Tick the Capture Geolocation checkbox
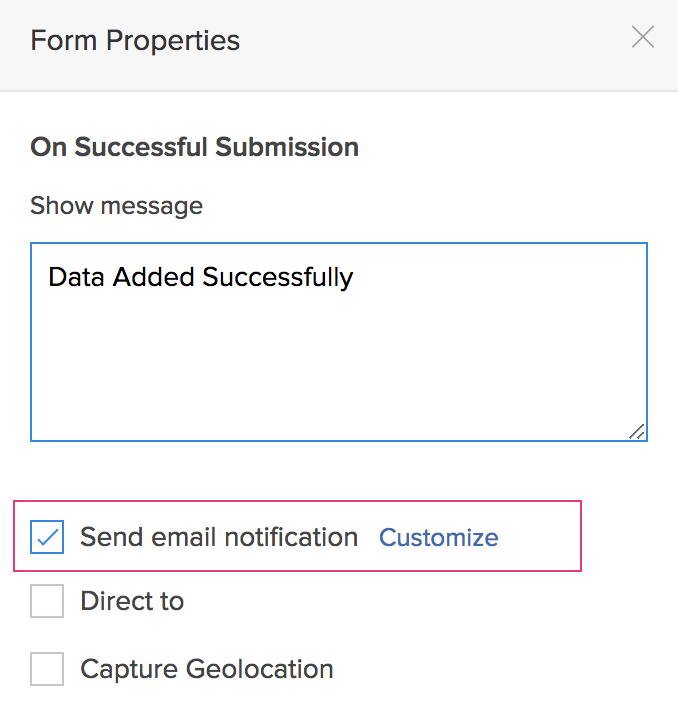Image resolution: width=678 pixels, height=714 pixels. coord(47,669)
